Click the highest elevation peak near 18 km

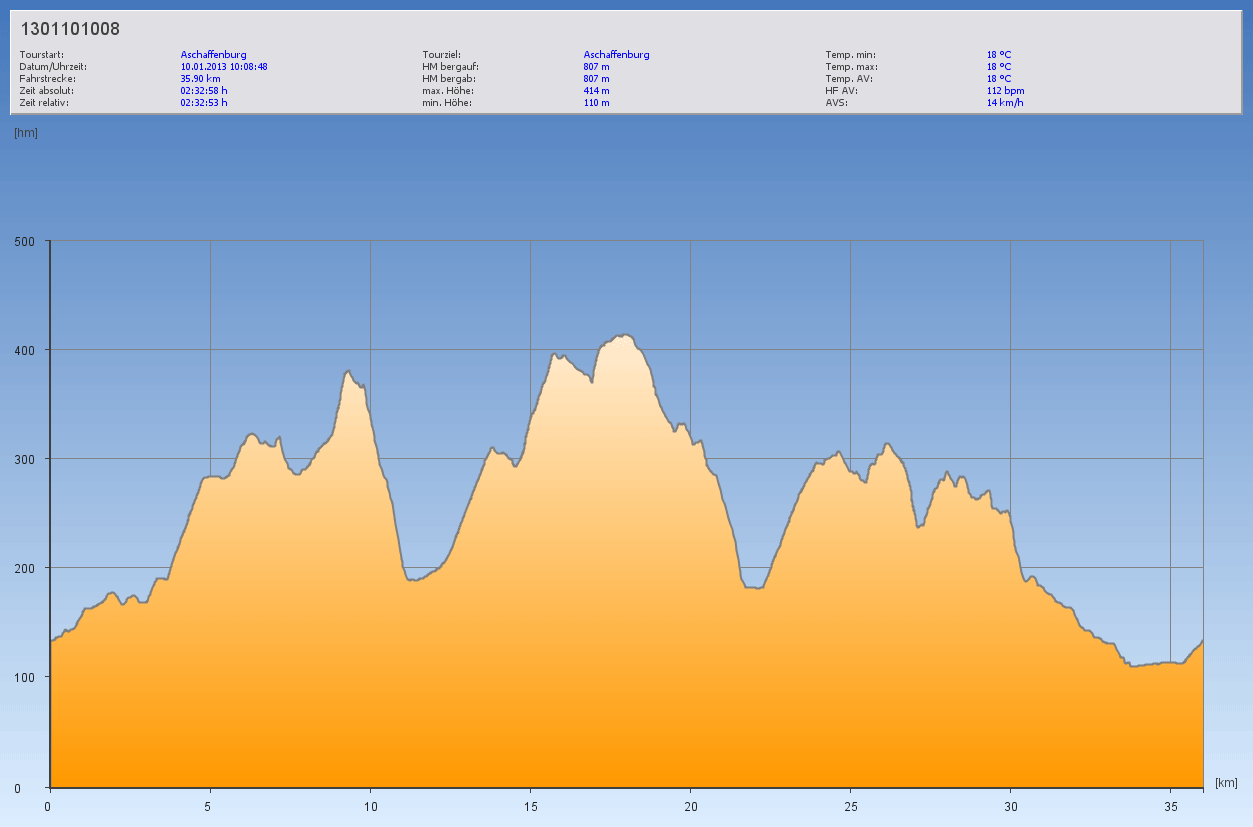(x=625, y=336)
